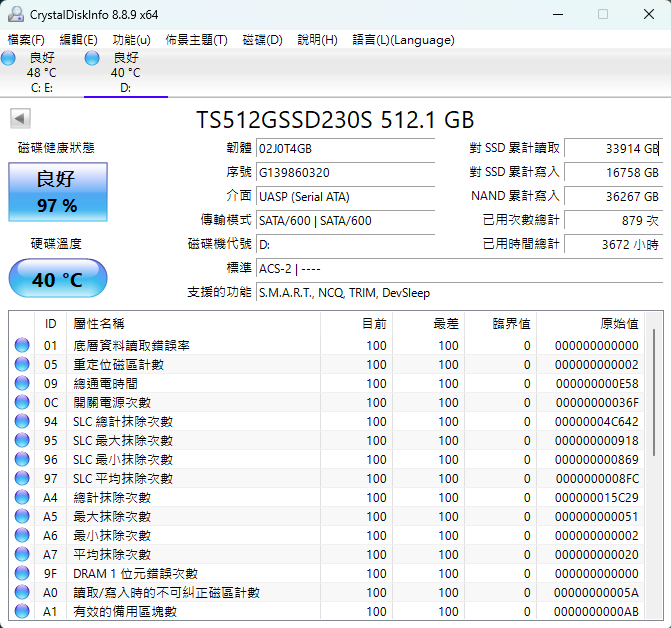Open the 編輯(E) menu
Screen dimensions: 671x628
point(78,40)
